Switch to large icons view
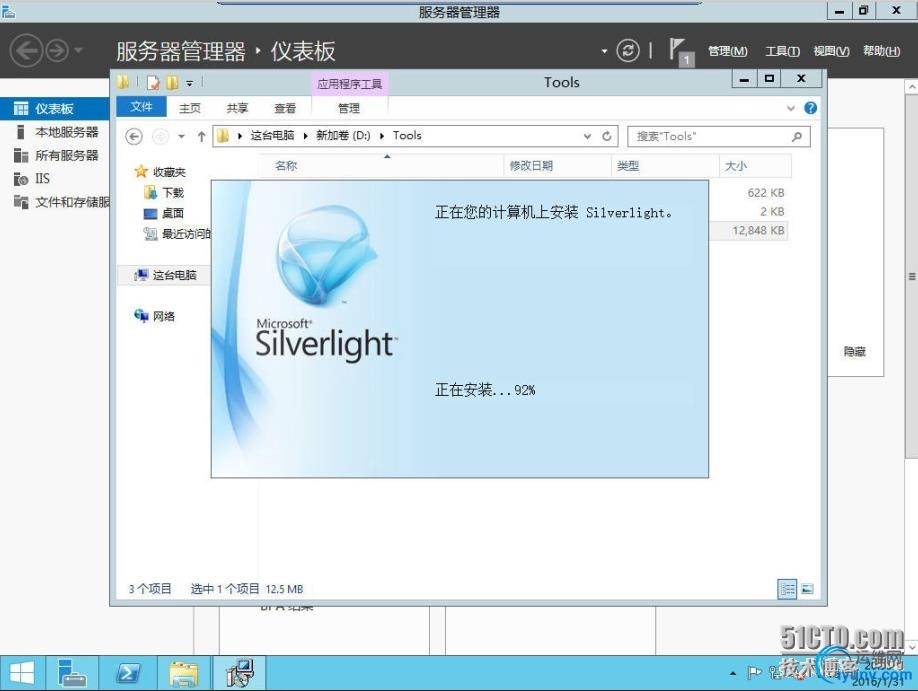Viewport: 918px width, 691px height. pos(807,589)
